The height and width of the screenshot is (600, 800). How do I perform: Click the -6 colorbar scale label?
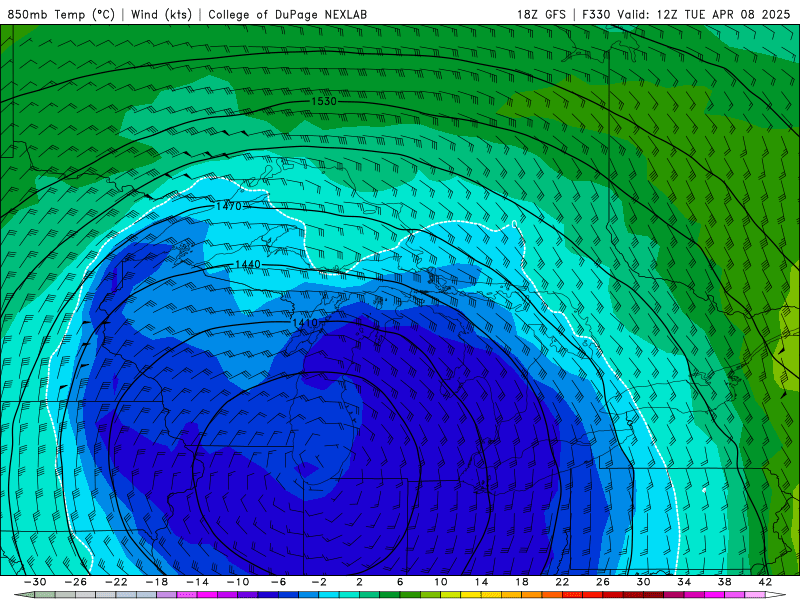click(x=278, y=582)
